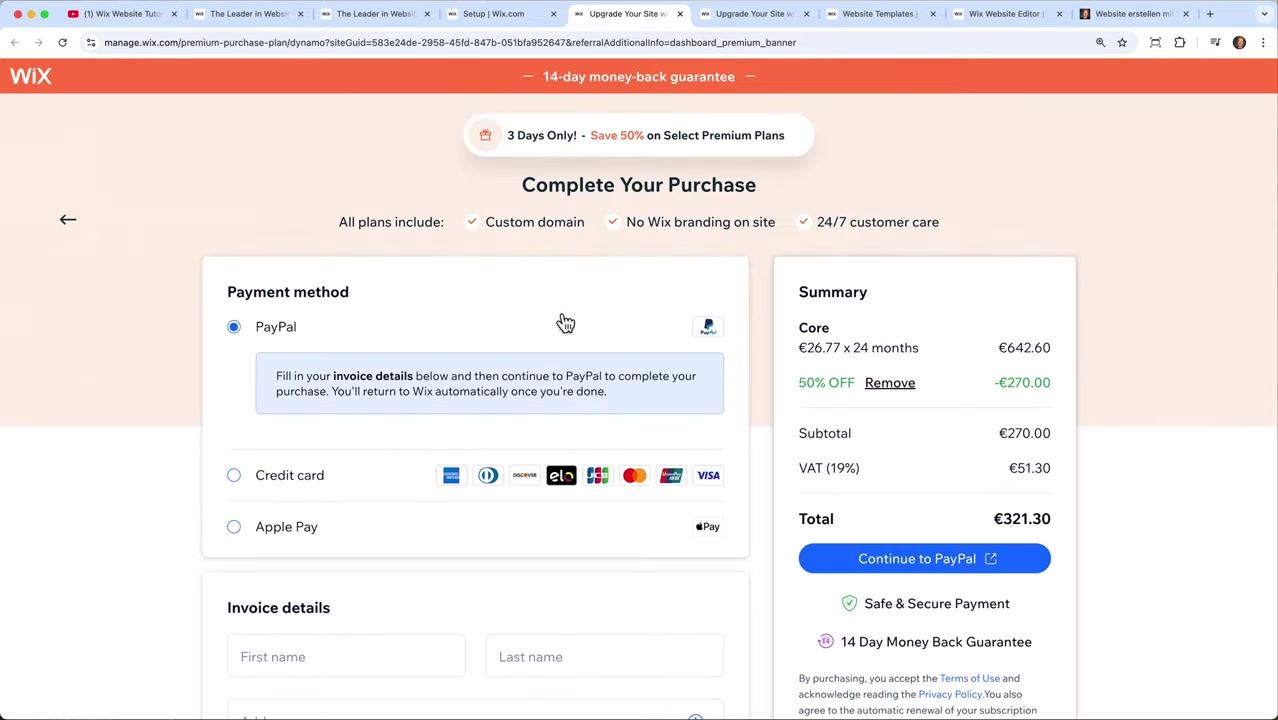Remove the 50% OFF discount
1278x720 pixels.
pos(890,383)
